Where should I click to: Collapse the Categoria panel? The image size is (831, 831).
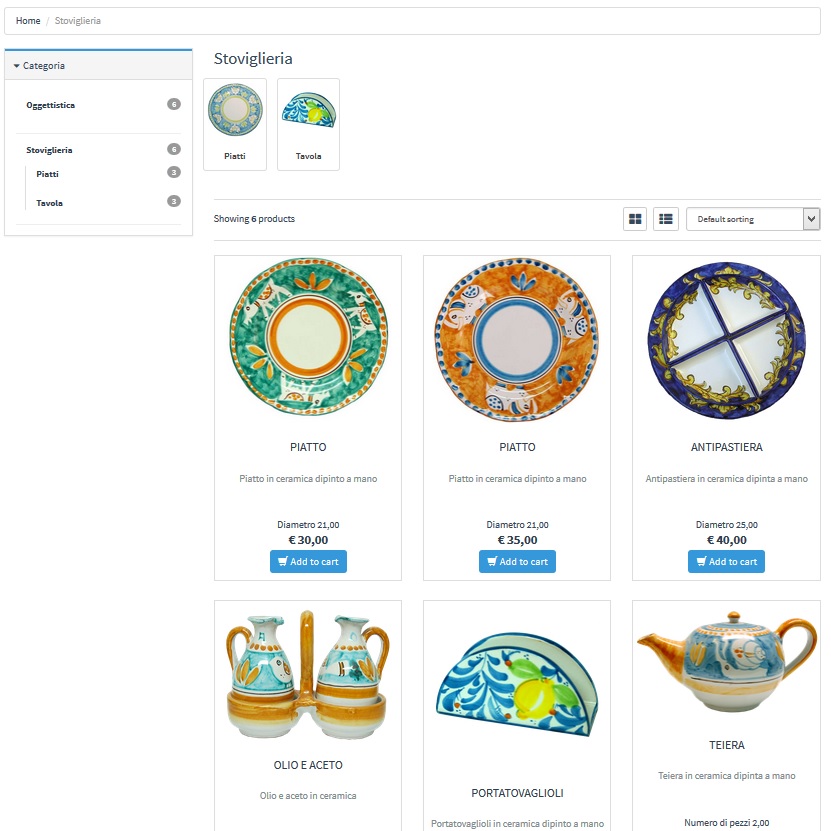click(40, 66)
